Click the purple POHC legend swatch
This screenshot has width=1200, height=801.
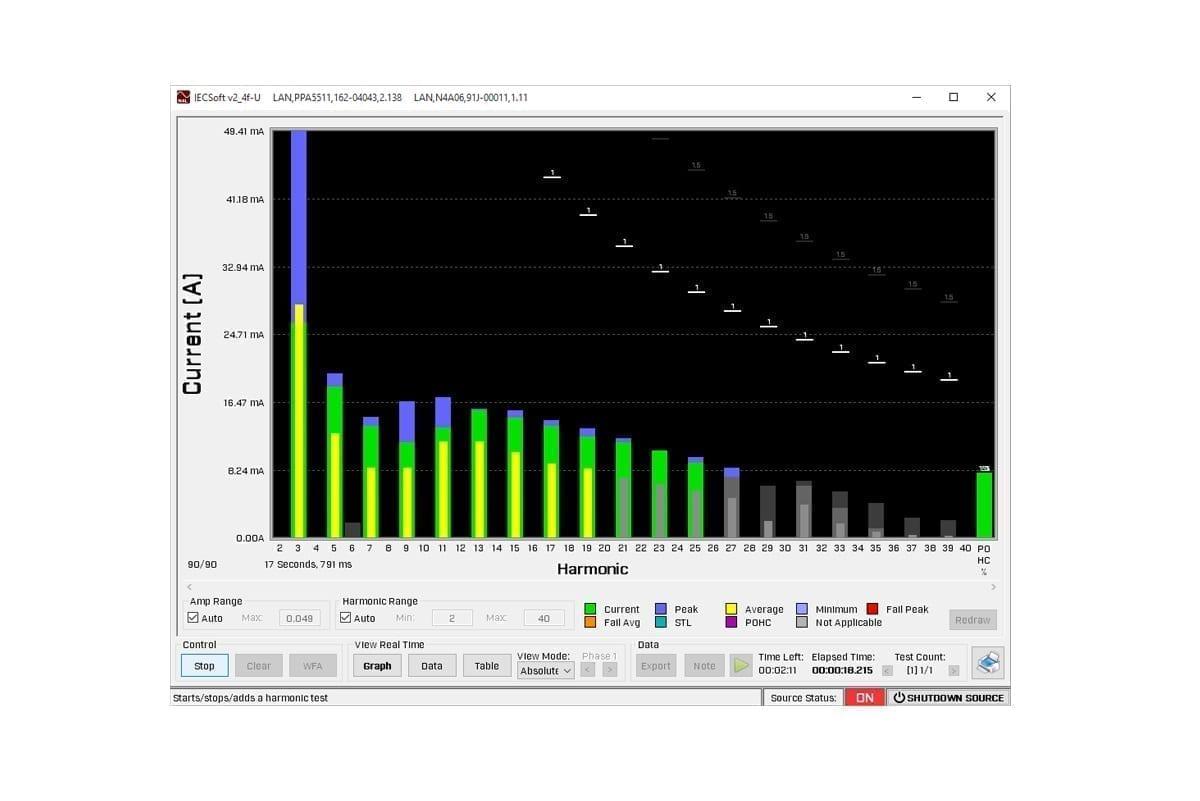(730, 622)
